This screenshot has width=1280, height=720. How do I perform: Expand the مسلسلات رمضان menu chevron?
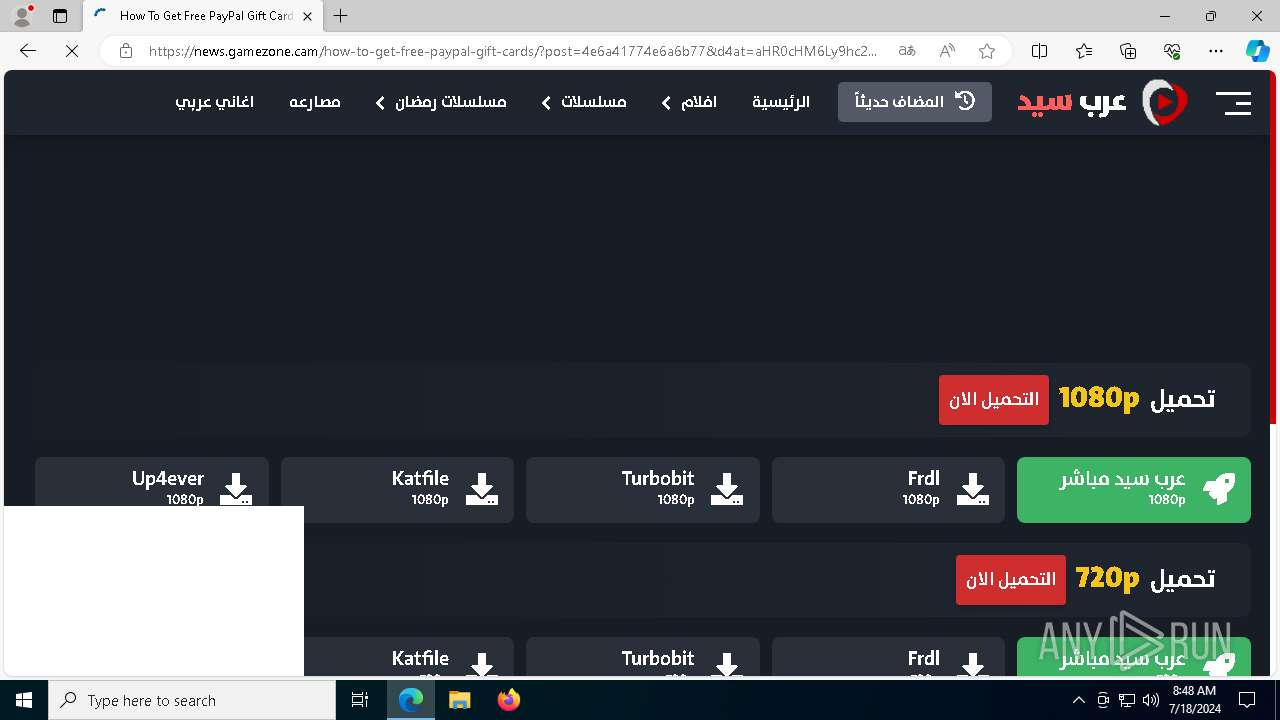[x=380, y=103]
